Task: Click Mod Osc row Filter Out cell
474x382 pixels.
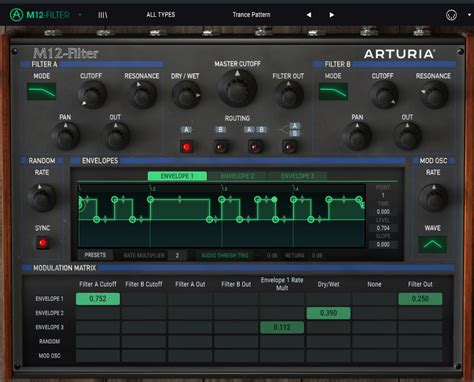Action: click(420, 356)
